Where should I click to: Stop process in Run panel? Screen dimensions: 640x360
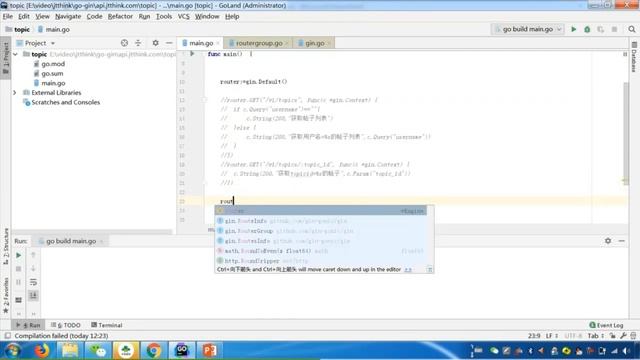pos(18,269)
